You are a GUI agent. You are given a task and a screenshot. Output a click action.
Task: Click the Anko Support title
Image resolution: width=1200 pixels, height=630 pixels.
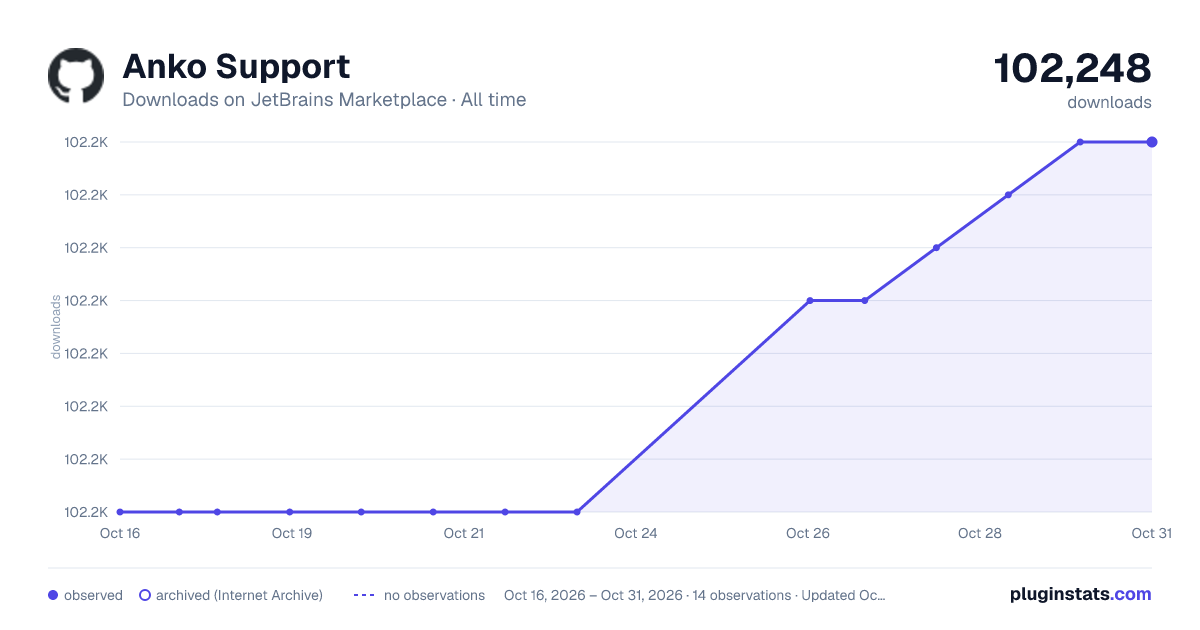[236, 67]
